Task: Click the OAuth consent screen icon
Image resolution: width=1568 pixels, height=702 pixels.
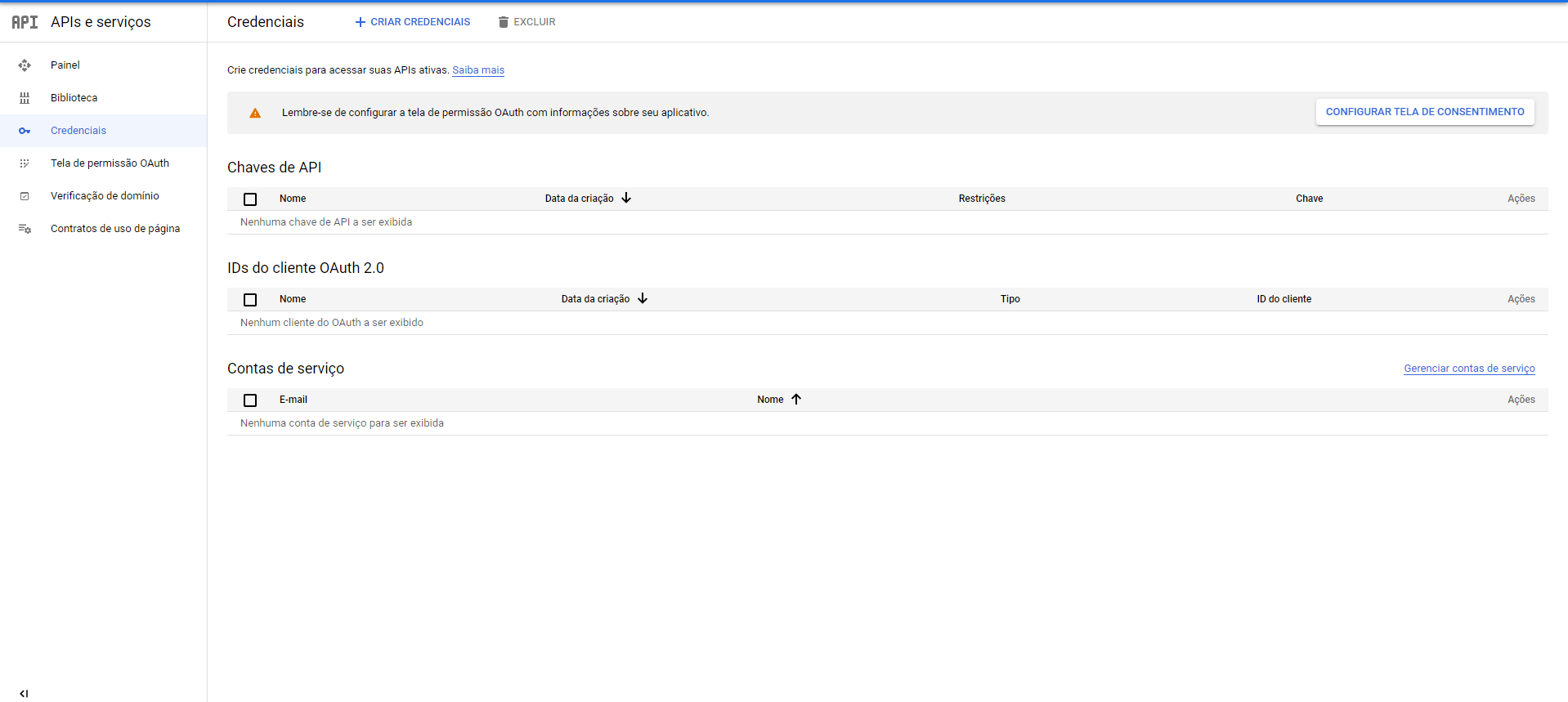Action: tap(25, 163)
